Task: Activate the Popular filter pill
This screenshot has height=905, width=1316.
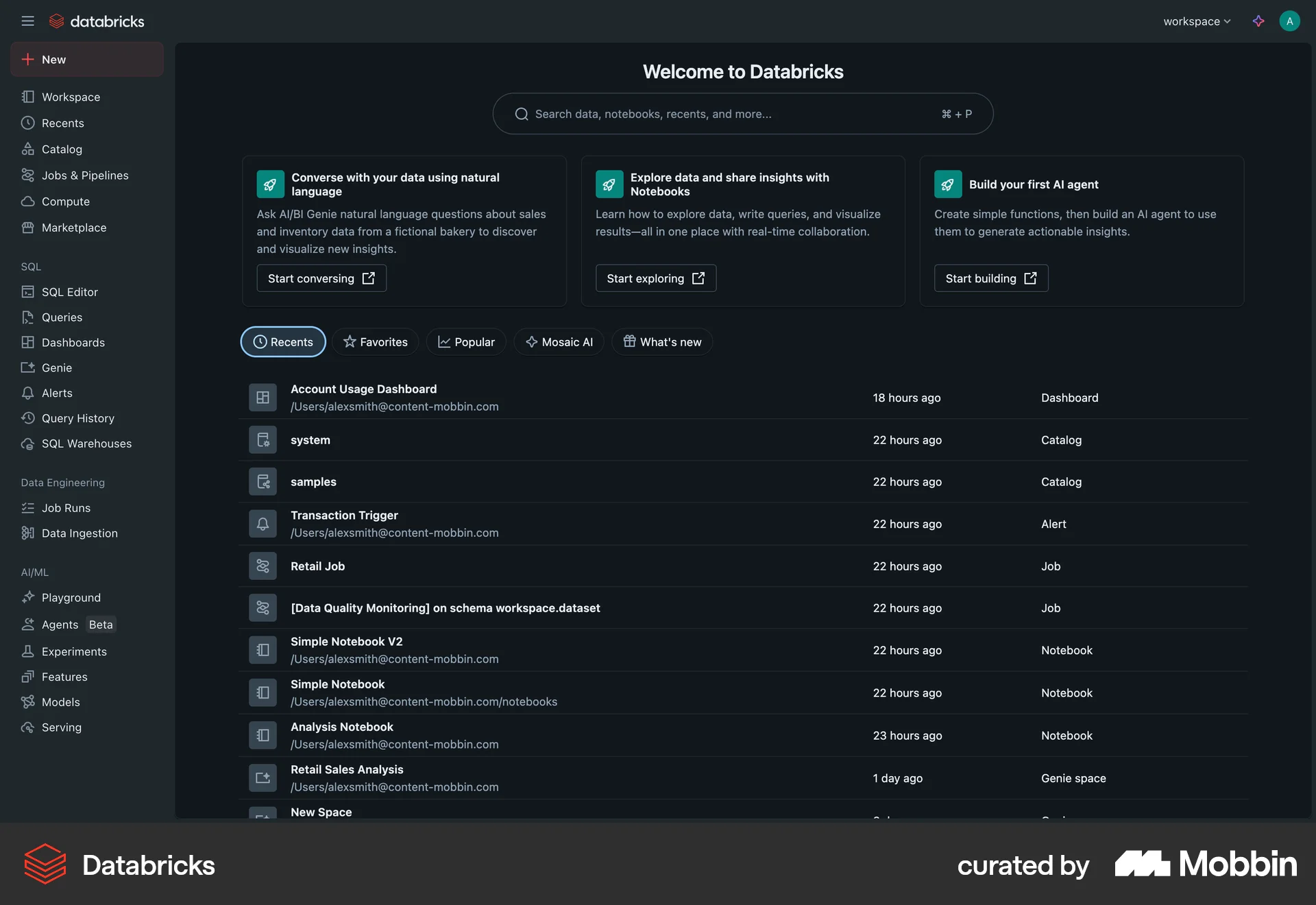Action: 465,341
